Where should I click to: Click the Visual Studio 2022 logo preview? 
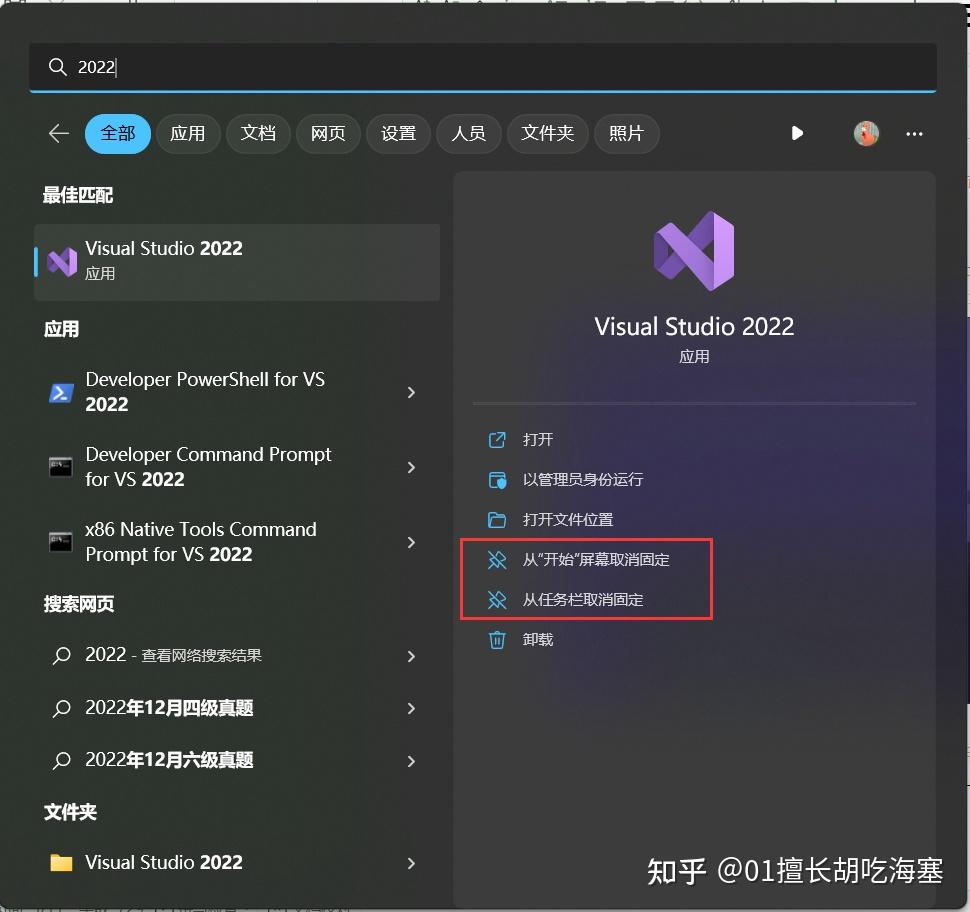[694, 250]
